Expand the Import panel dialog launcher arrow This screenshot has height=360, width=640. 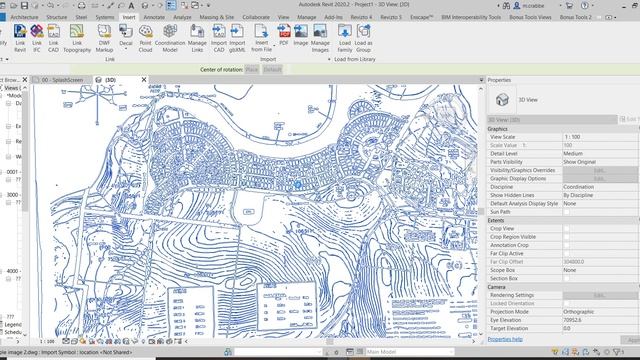[x=329, y=59]
